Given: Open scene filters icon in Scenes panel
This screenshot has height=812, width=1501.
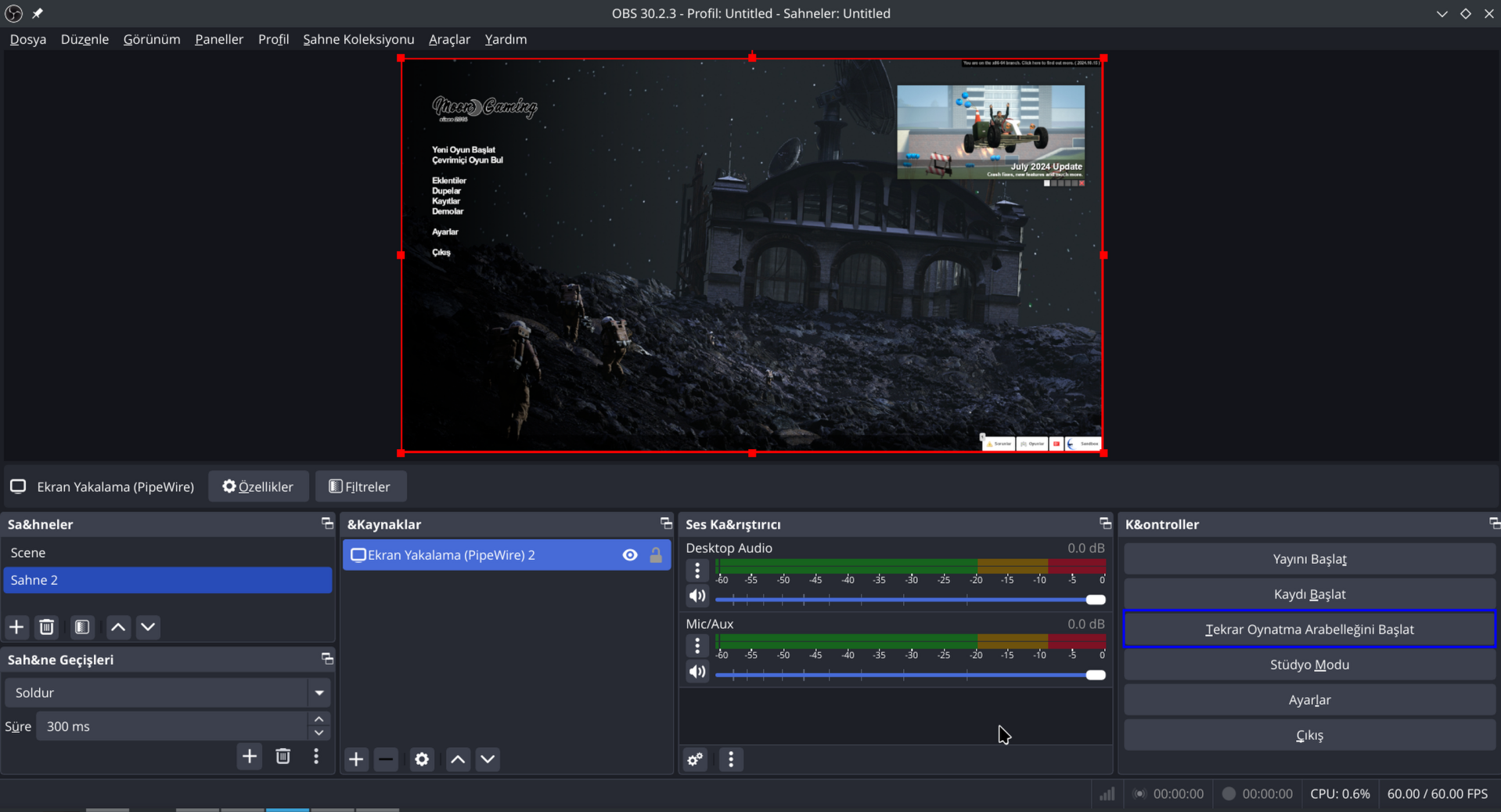Looking at the screenshot, I should 82,627.
